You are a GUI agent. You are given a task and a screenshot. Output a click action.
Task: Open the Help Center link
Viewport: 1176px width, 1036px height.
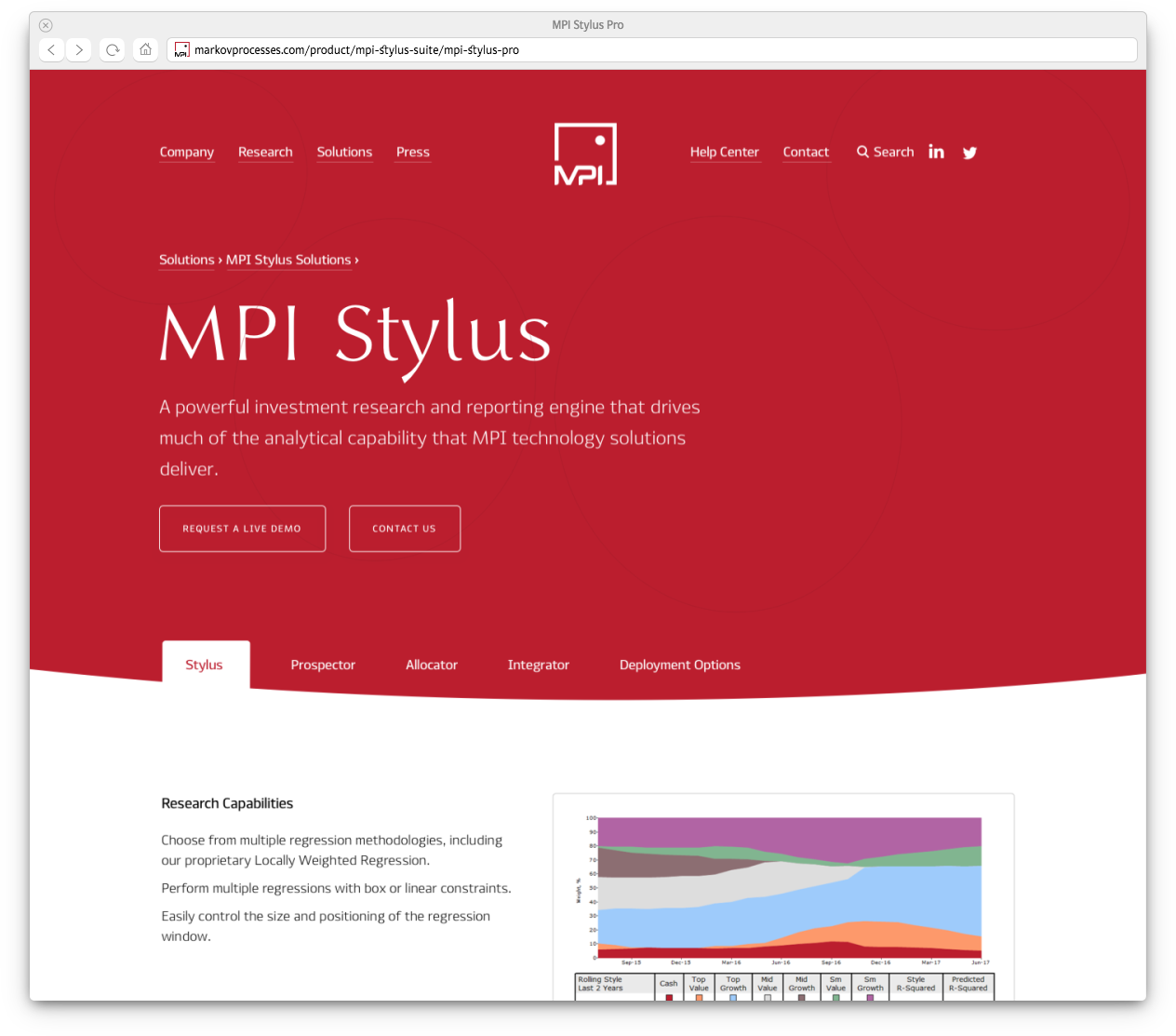tap(725, 152)
